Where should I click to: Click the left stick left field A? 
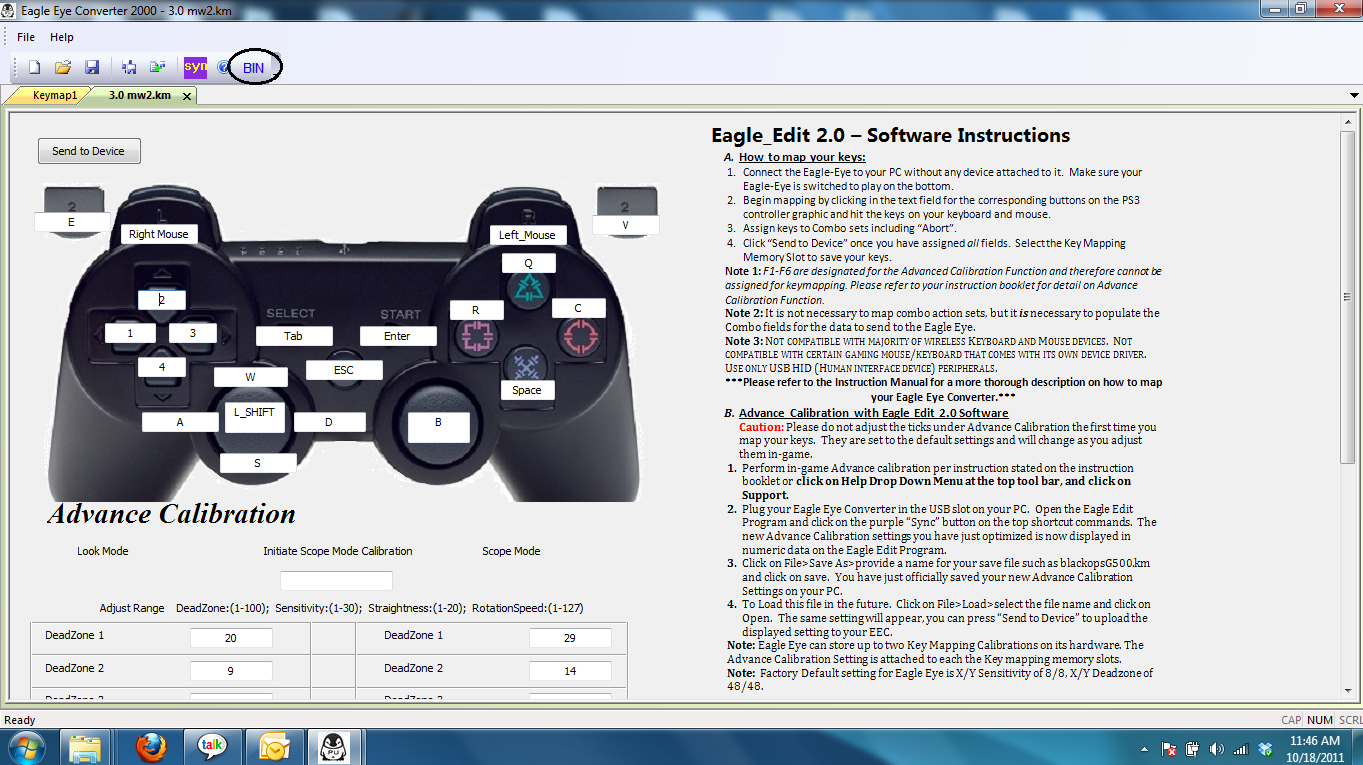point(180,422)
